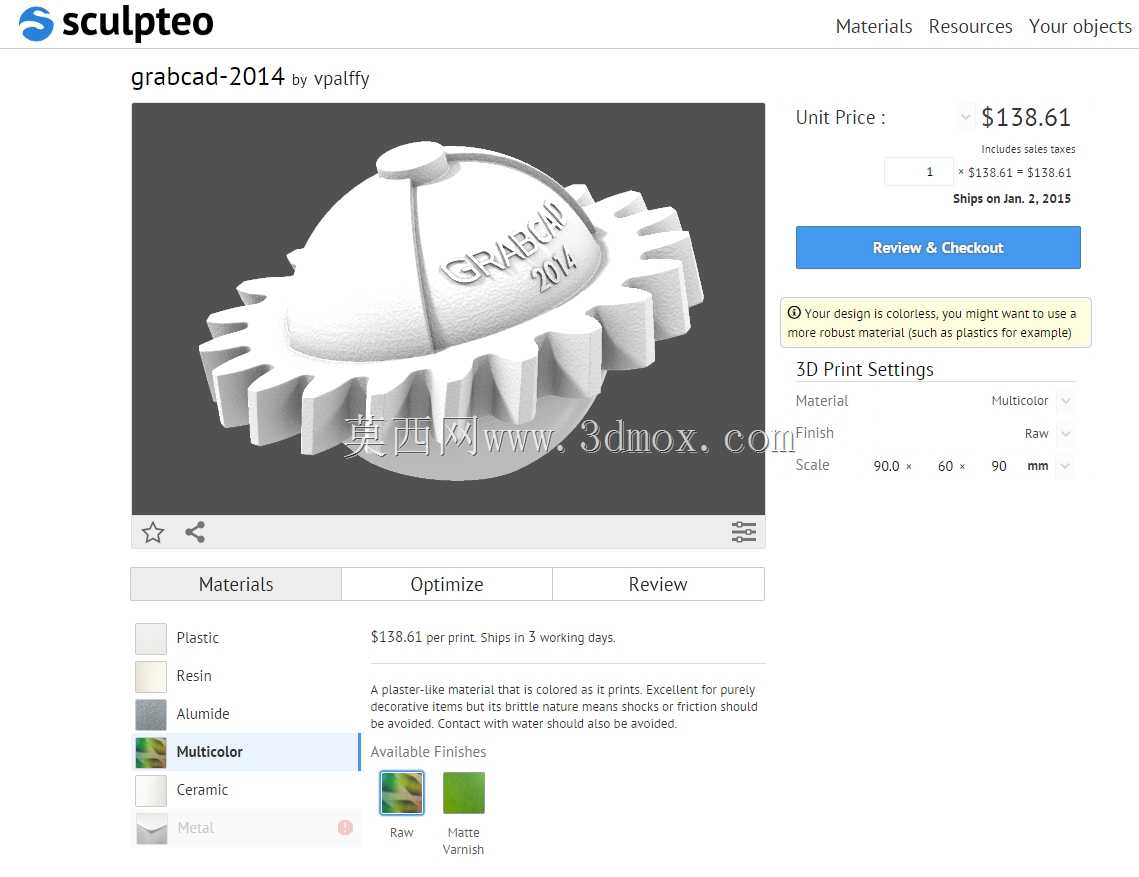The height and width of the screenshot is (877, 1139).
Task: Click the Sculpteo logo
Action: click(116, 23)
